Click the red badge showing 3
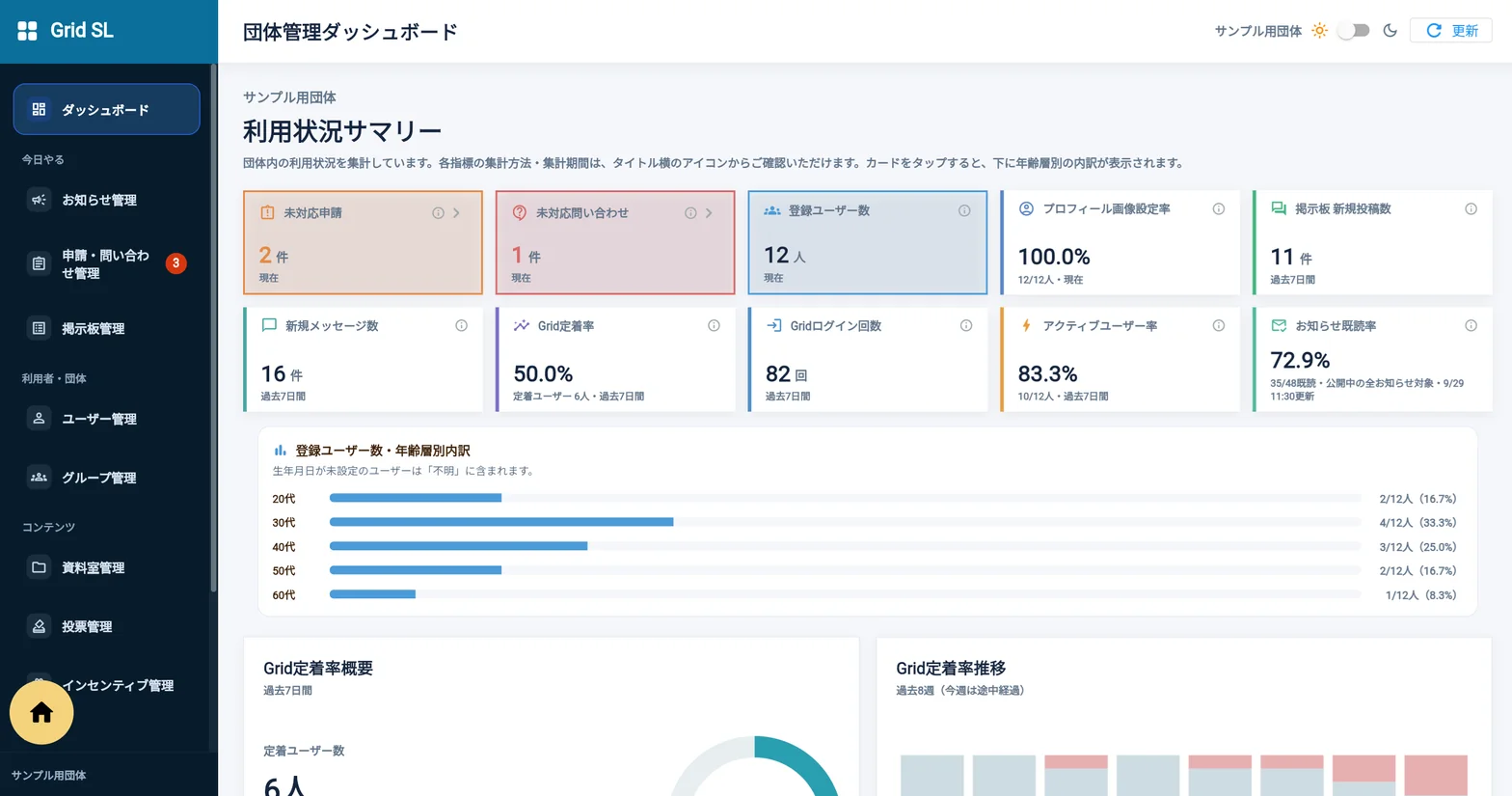 click(175, 263)
